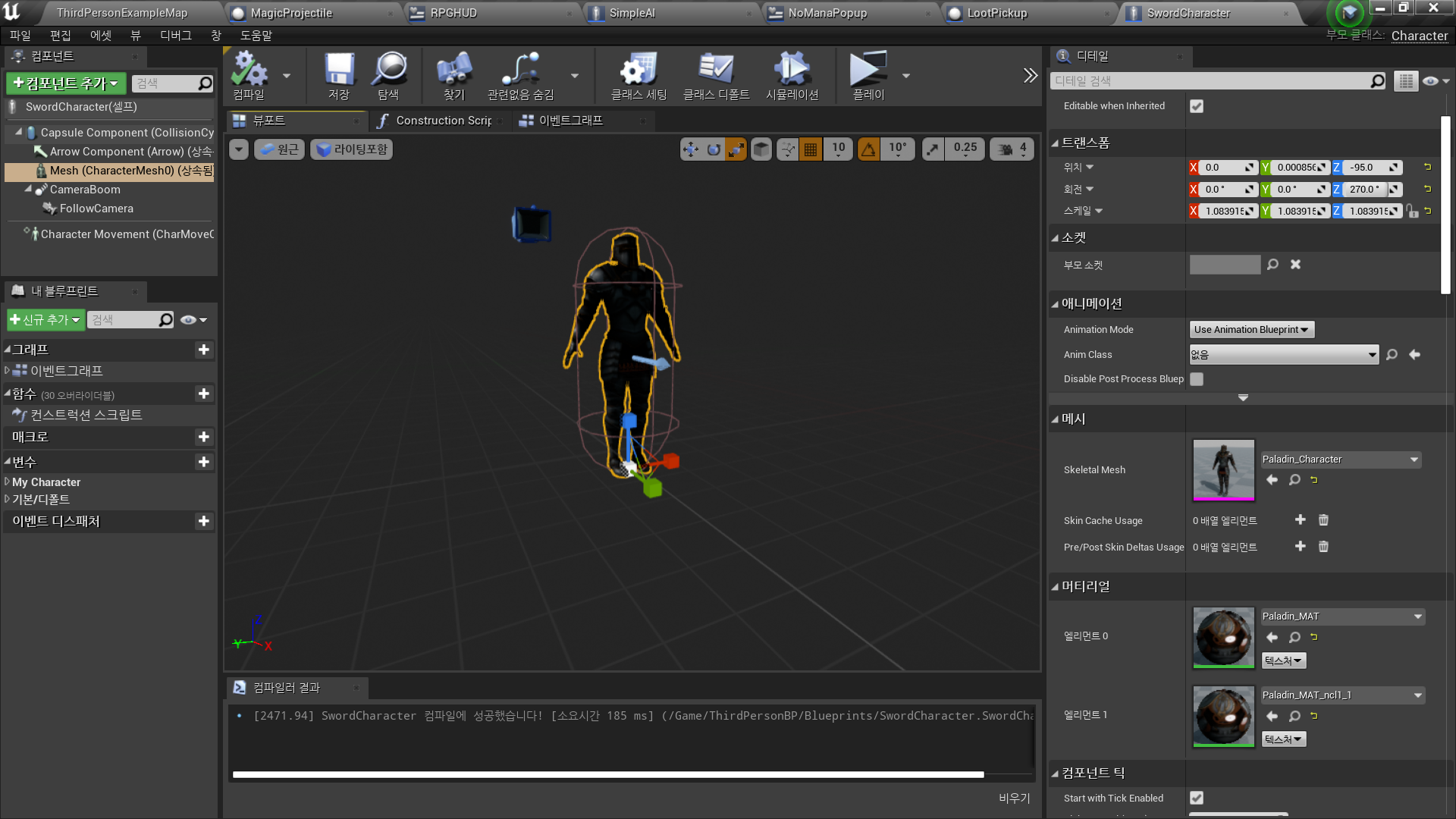1456x819 pixels.
Task: Click 비우기 to clear compiler results
Action: pyautogui.click(x=1014, y=798)
